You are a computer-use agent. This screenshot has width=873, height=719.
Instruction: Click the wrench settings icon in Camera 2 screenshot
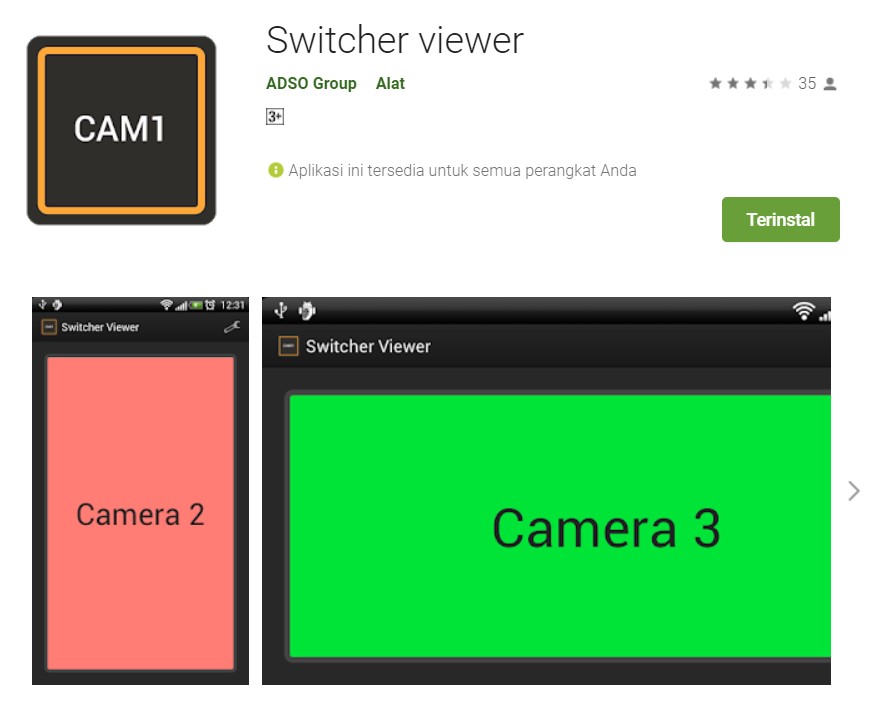click(x=232, y=327)
